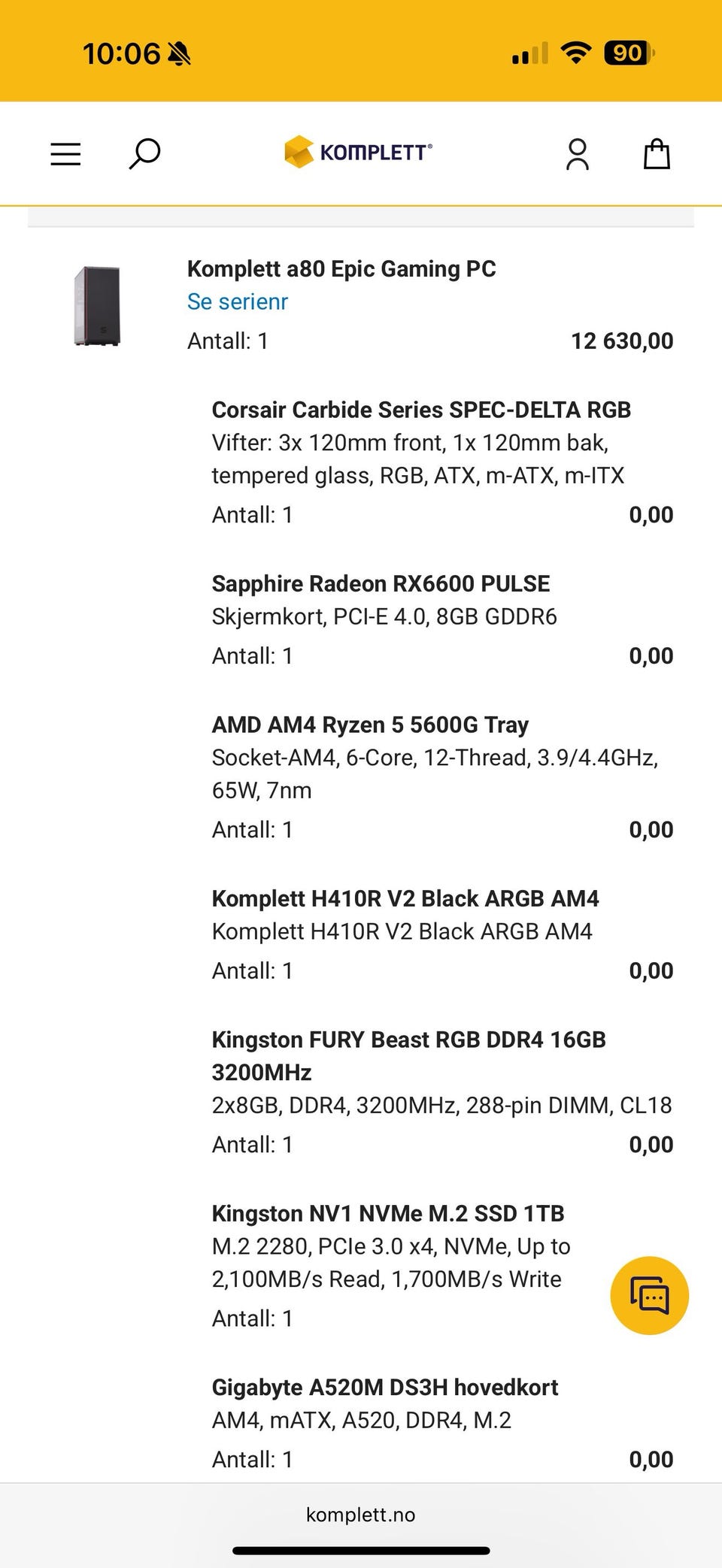Select the gaming PC product thumbnail
Screen dimensions: 722x1568
(97, 305)
